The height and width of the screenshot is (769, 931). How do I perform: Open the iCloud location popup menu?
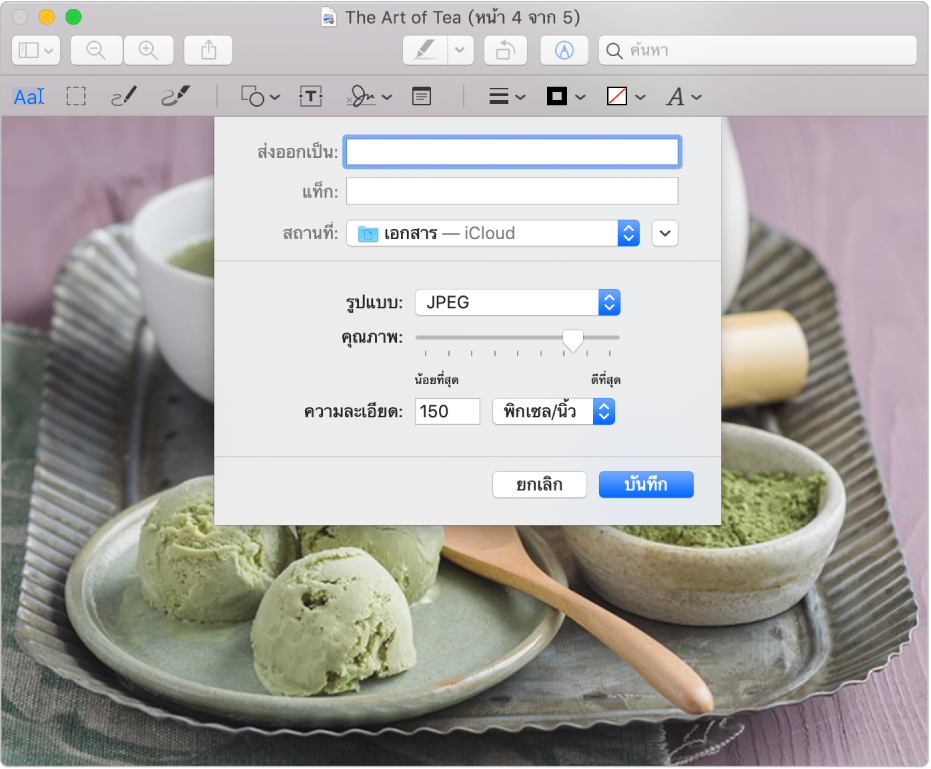[x=493, y=233]
